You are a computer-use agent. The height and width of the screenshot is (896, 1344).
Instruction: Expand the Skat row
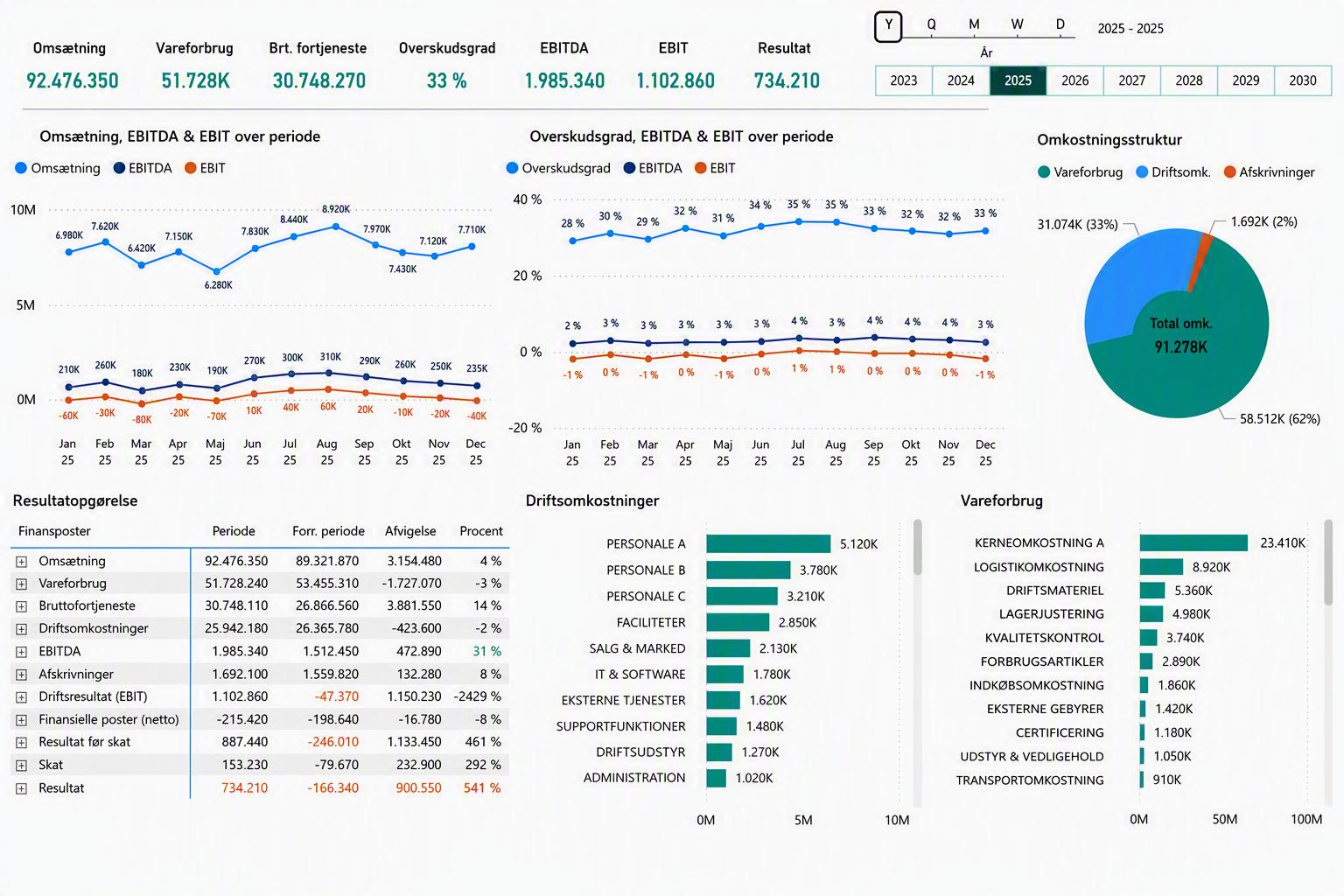[x=21, y=766]
